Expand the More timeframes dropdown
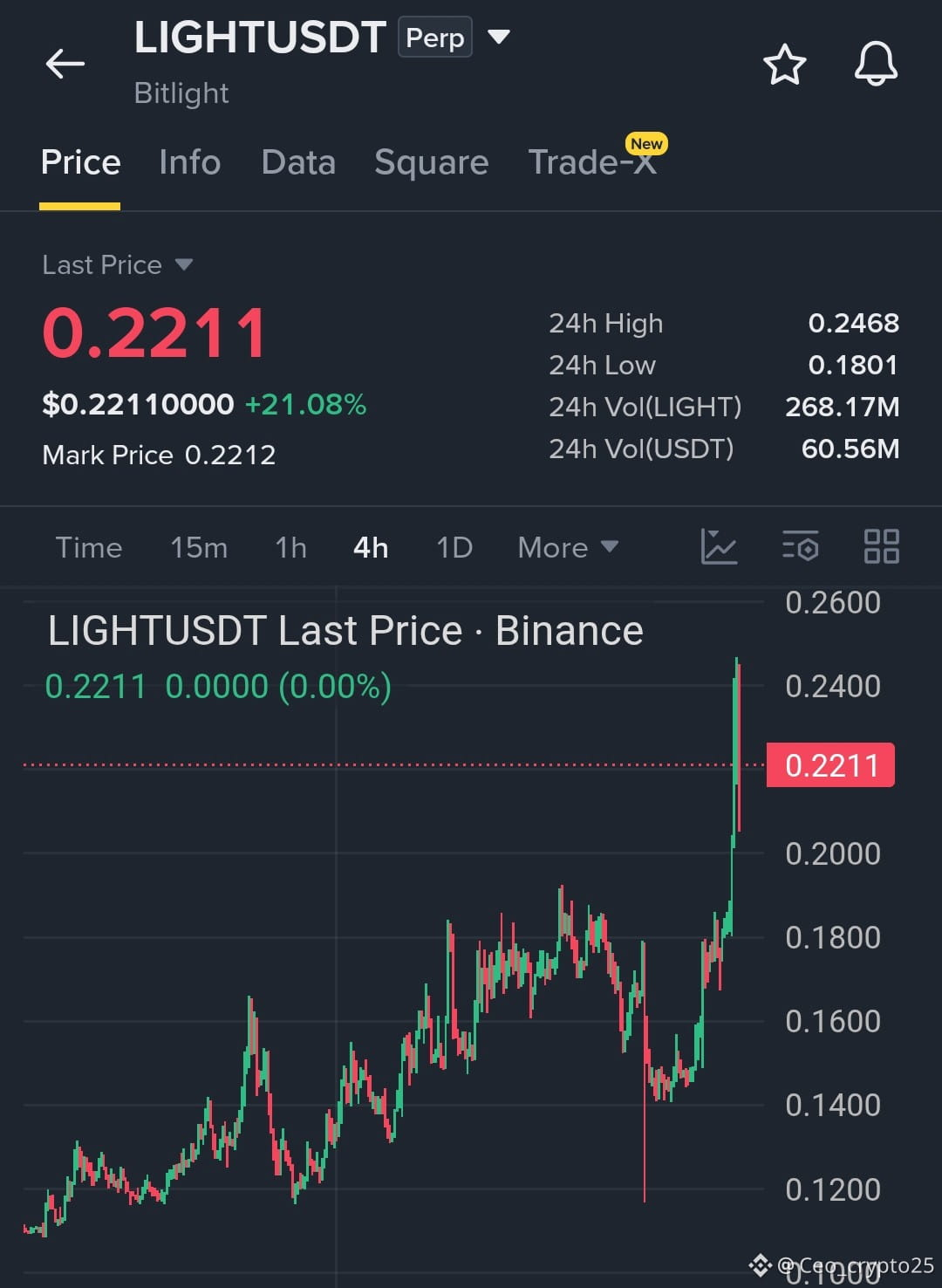Viewport: 942px width, 1288px height. point(568,547)
